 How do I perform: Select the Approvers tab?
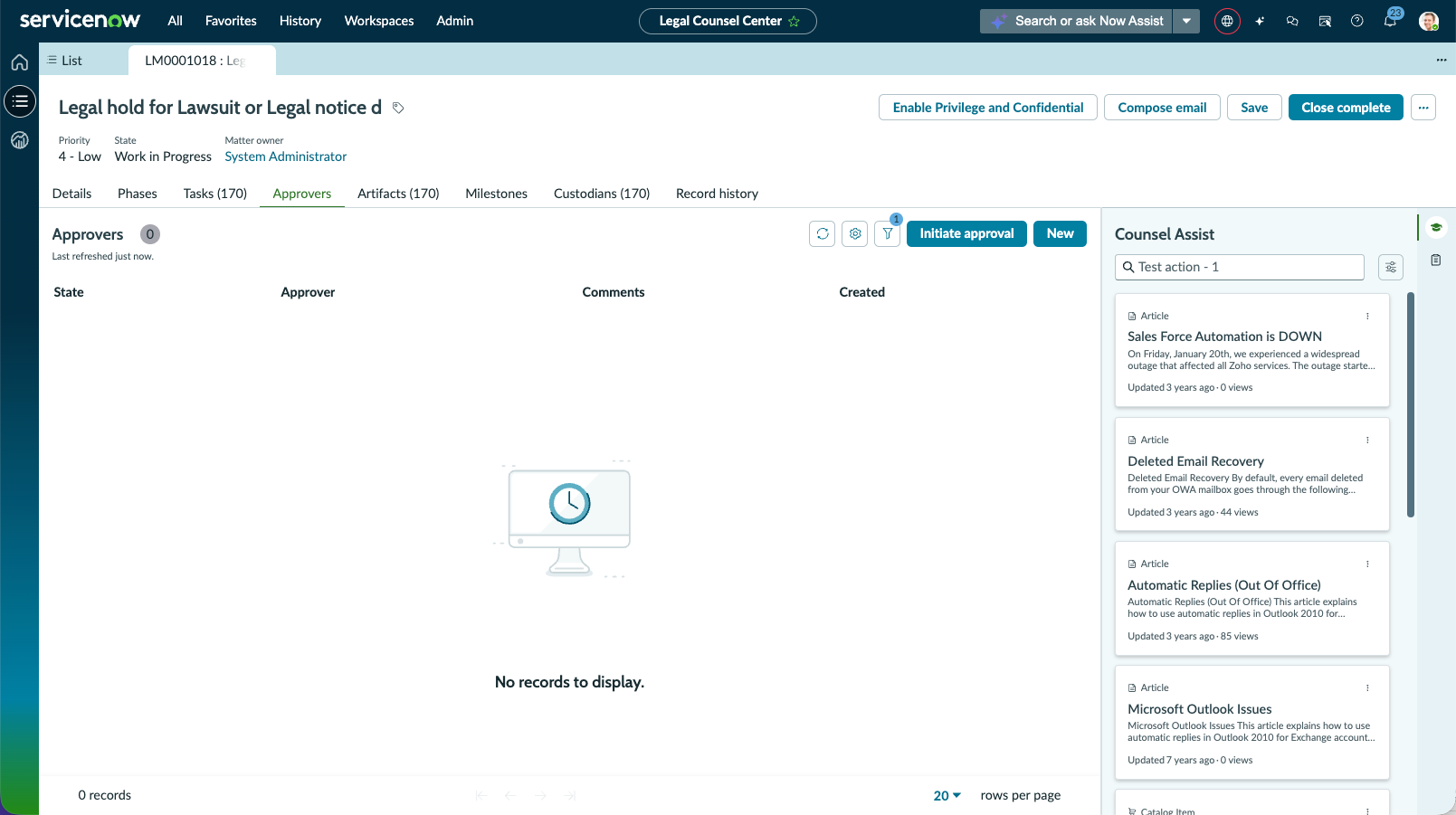coord(302,194)
